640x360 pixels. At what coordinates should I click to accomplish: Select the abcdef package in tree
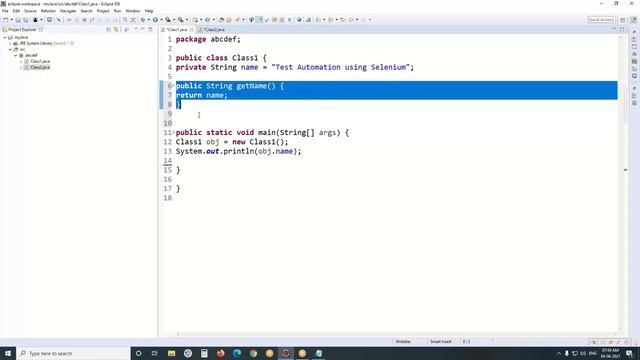pos(31,55)
